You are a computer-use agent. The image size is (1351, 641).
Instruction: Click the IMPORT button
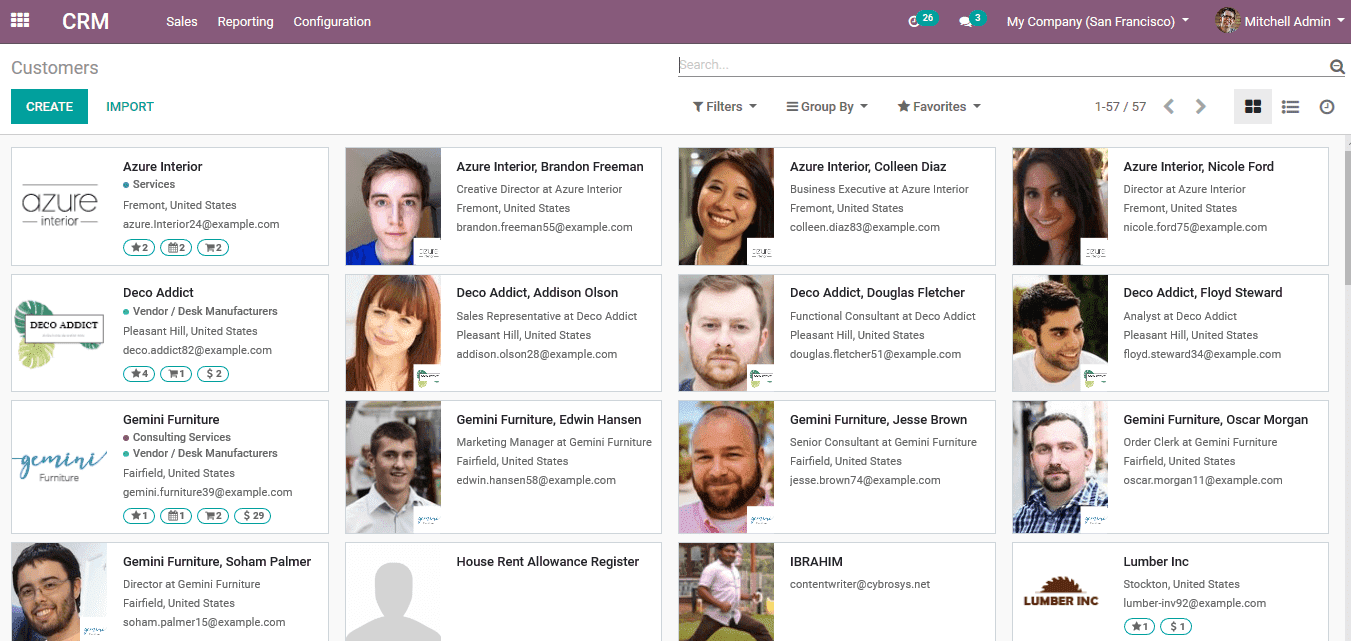point(130,107)
